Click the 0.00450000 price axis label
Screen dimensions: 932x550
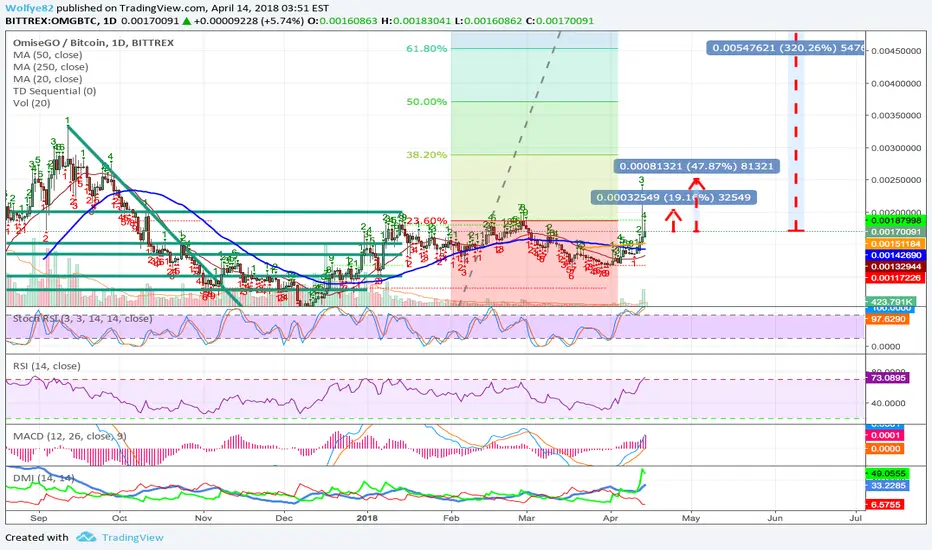pyautogui.click(x=896, y=51)
